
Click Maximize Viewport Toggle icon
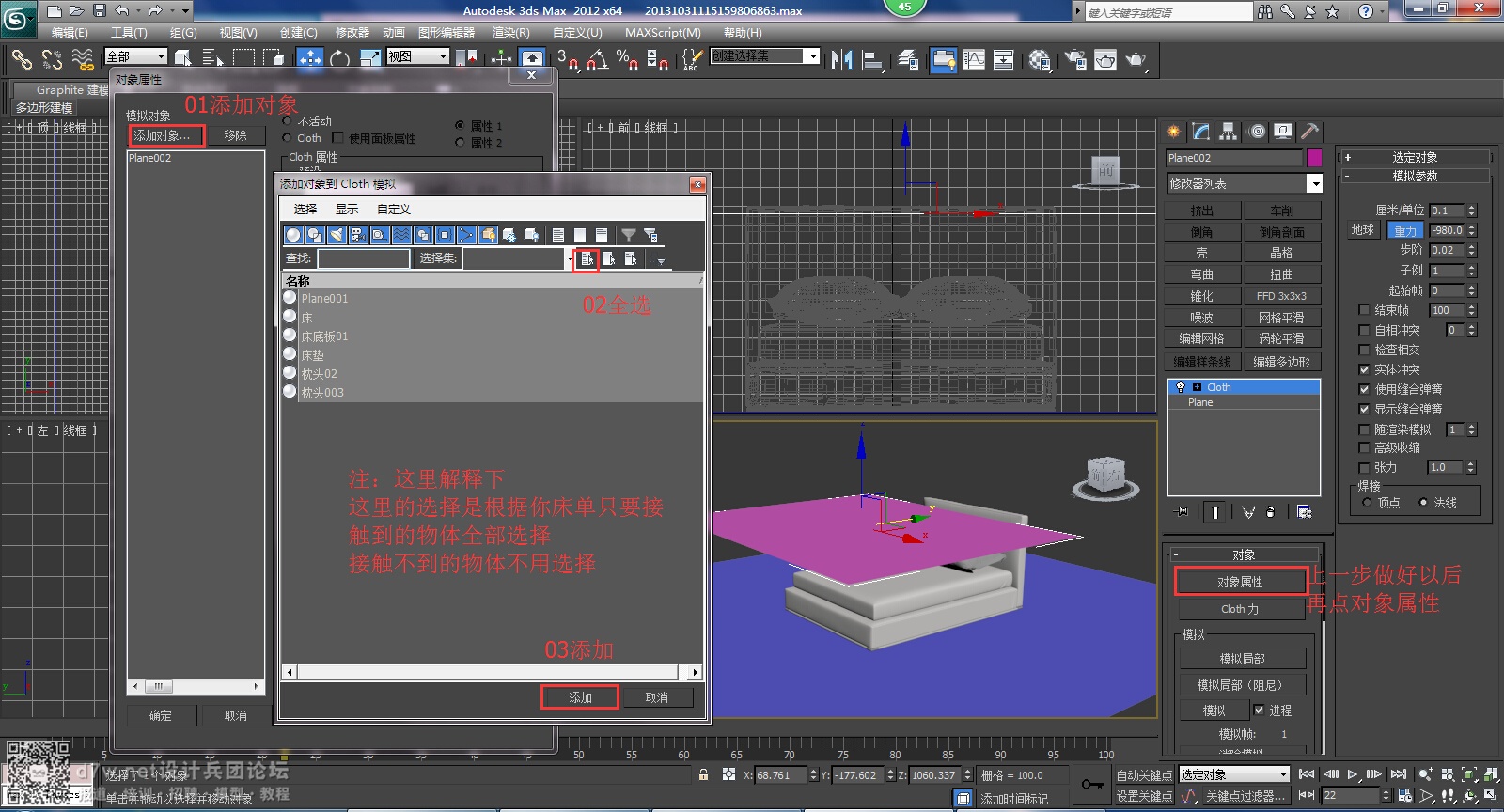[x=1490, y=795]
